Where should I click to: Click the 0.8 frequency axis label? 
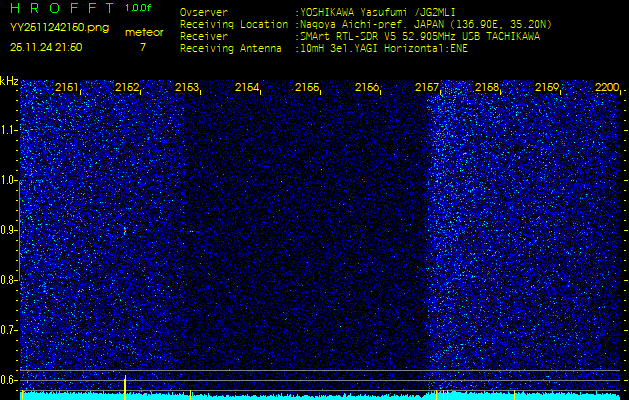(8, 280)
